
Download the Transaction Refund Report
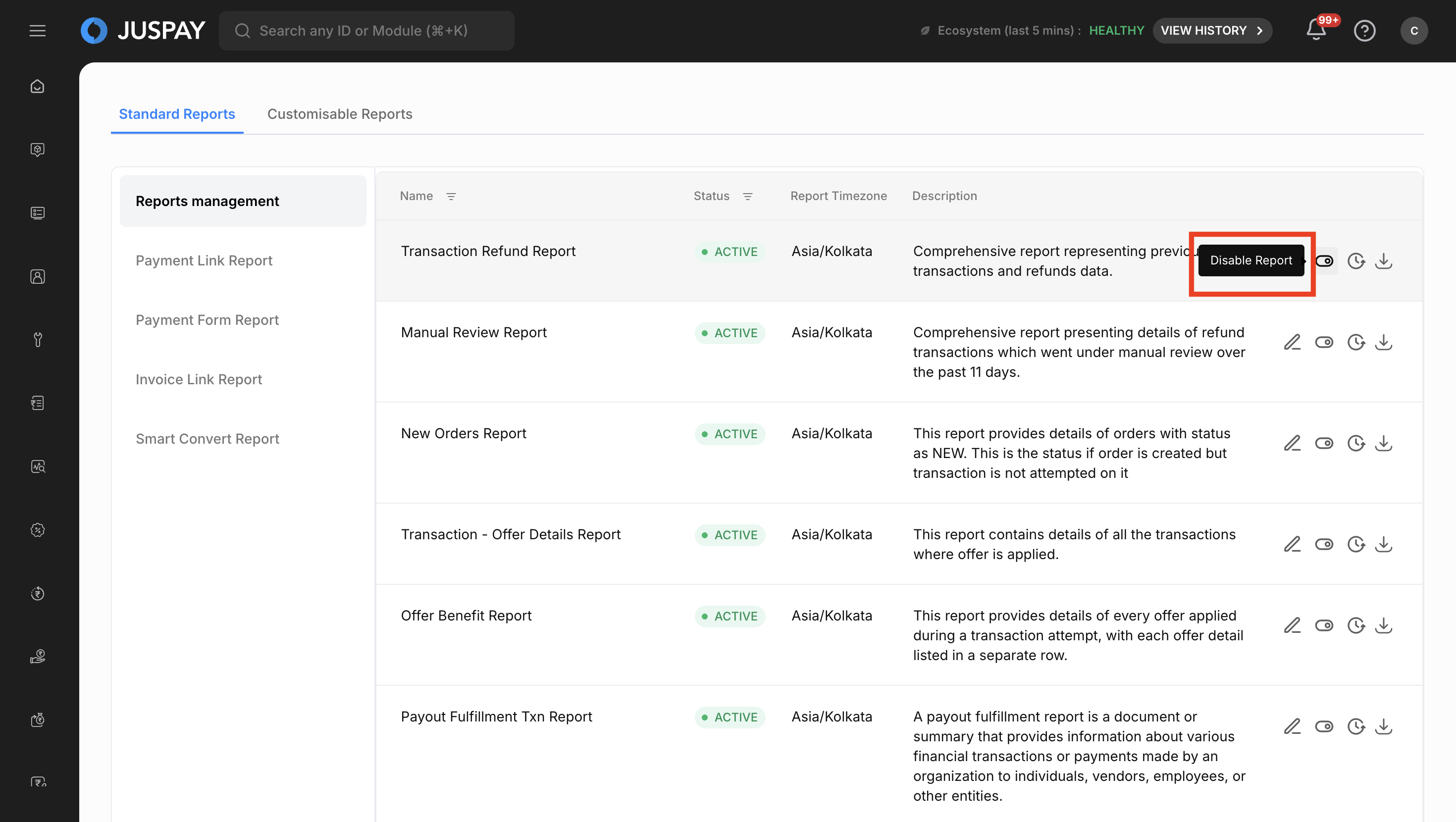[x=1384, y=260]
